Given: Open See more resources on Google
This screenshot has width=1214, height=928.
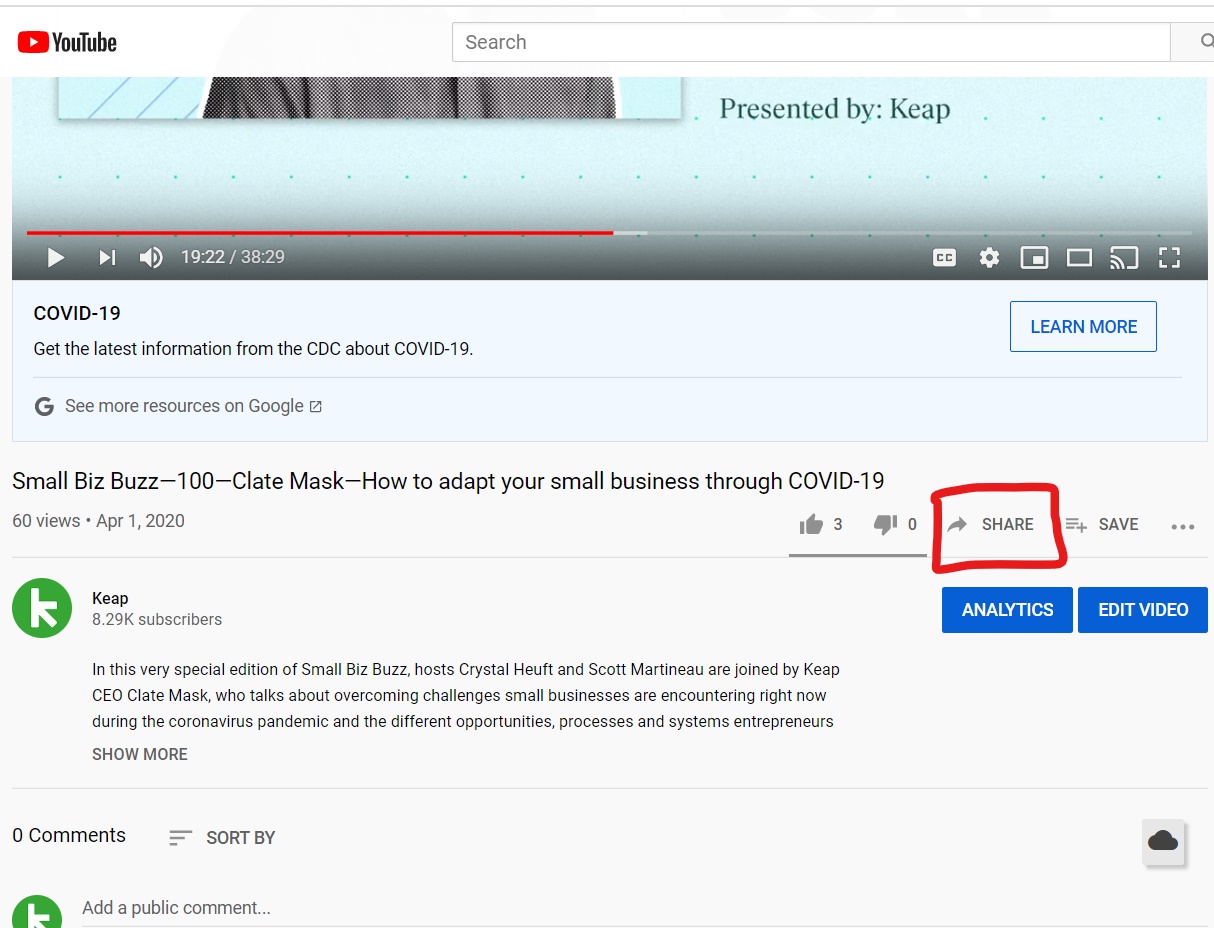Looking at the screenshot, I should [193, 406].
